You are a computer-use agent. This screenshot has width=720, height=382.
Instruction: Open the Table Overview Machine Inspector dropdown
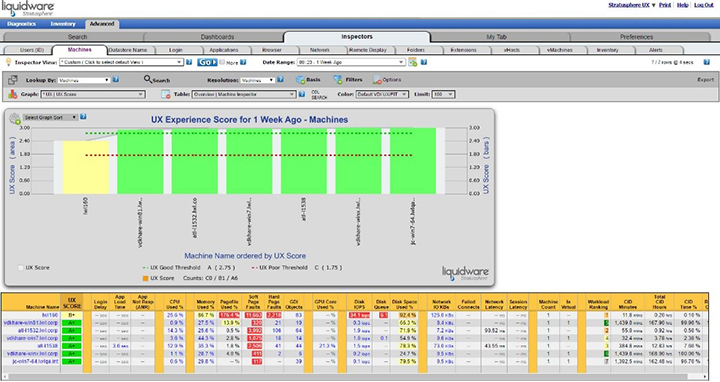[x=244, y=94]
